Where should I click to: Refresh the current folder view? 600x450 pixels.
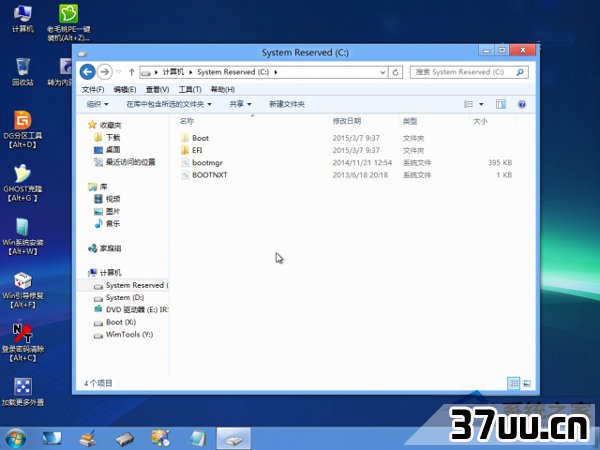pyautogui.click(x=396, y=72)
